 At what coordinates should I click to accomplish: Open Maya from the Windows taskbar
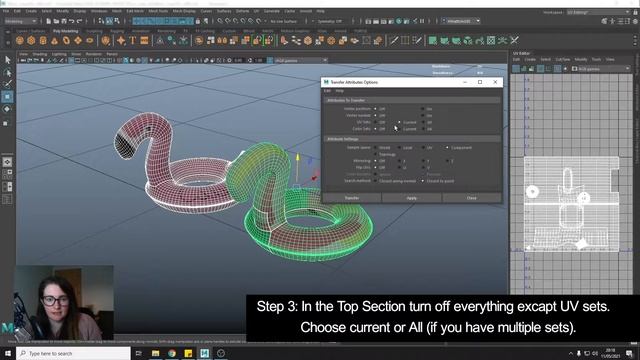(x=204, y=353)
